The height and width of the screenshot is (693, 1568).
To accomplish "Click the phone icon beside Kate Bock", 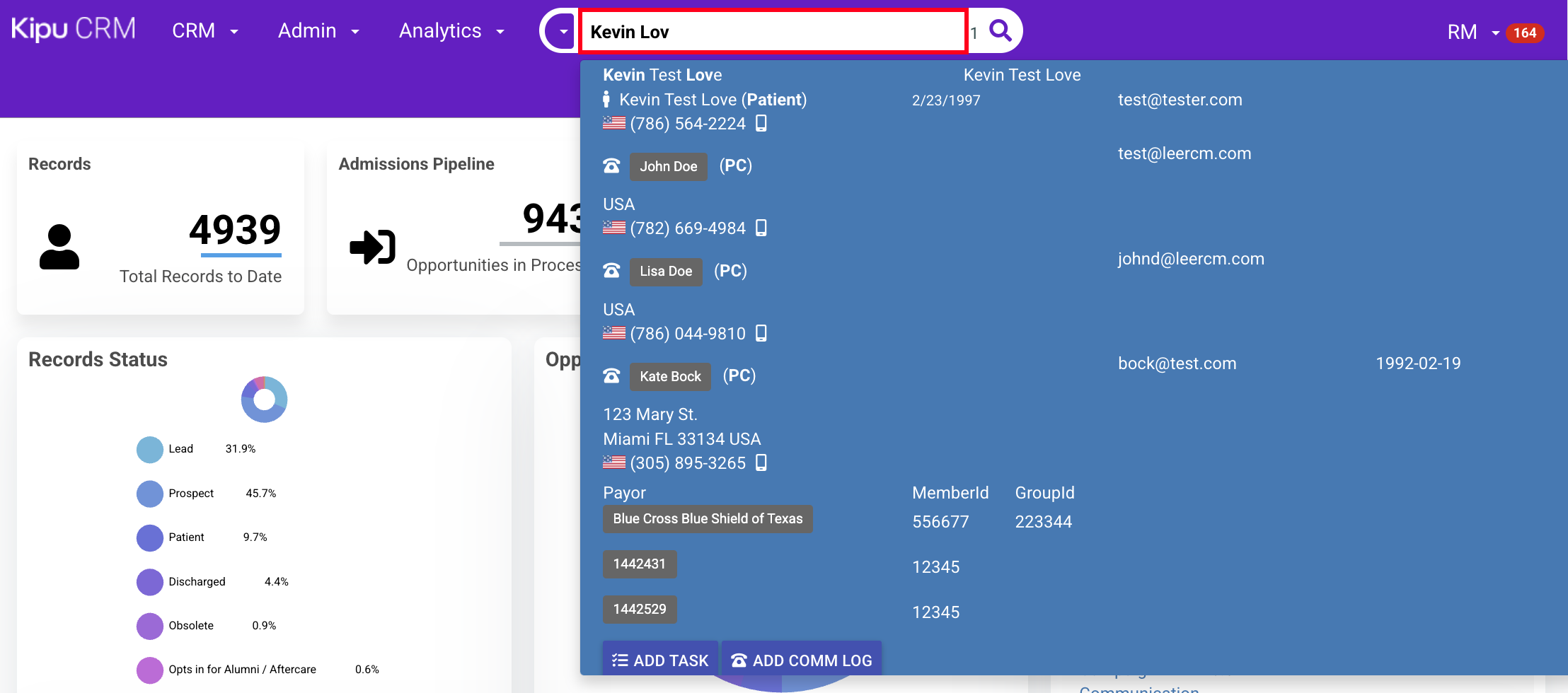I will click(x=611, y=376).
